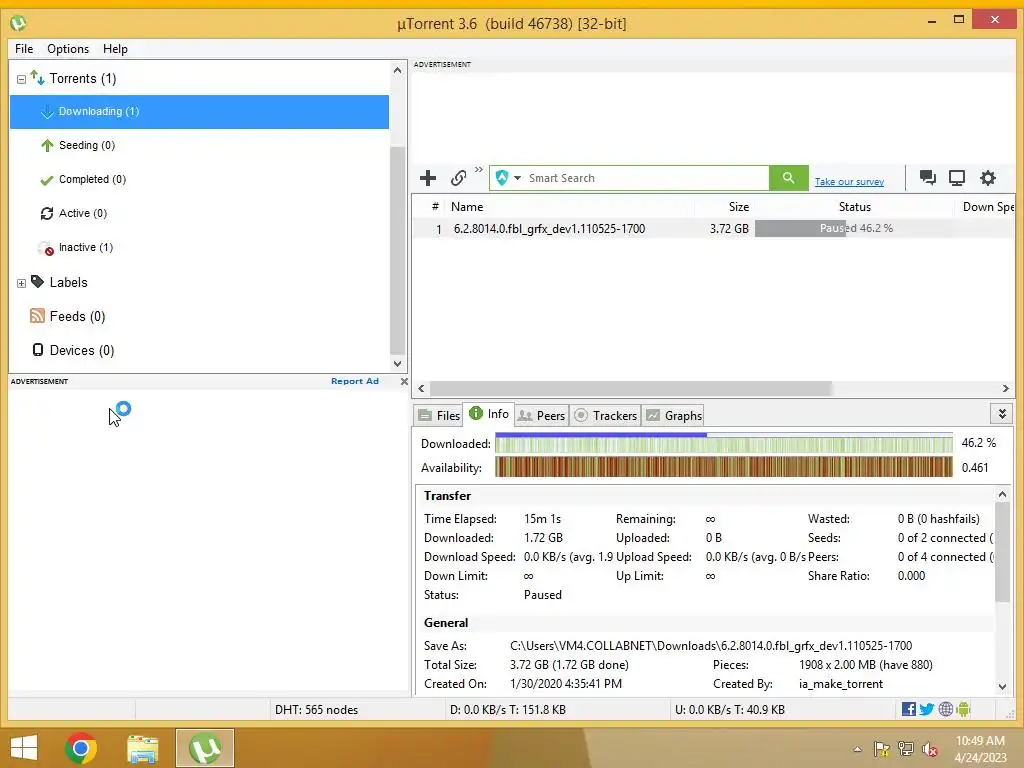The height and width of the screenshot is (768, 1024).
Task: Select Feeds (0) in sidebar
Action: tap(199, 316)
